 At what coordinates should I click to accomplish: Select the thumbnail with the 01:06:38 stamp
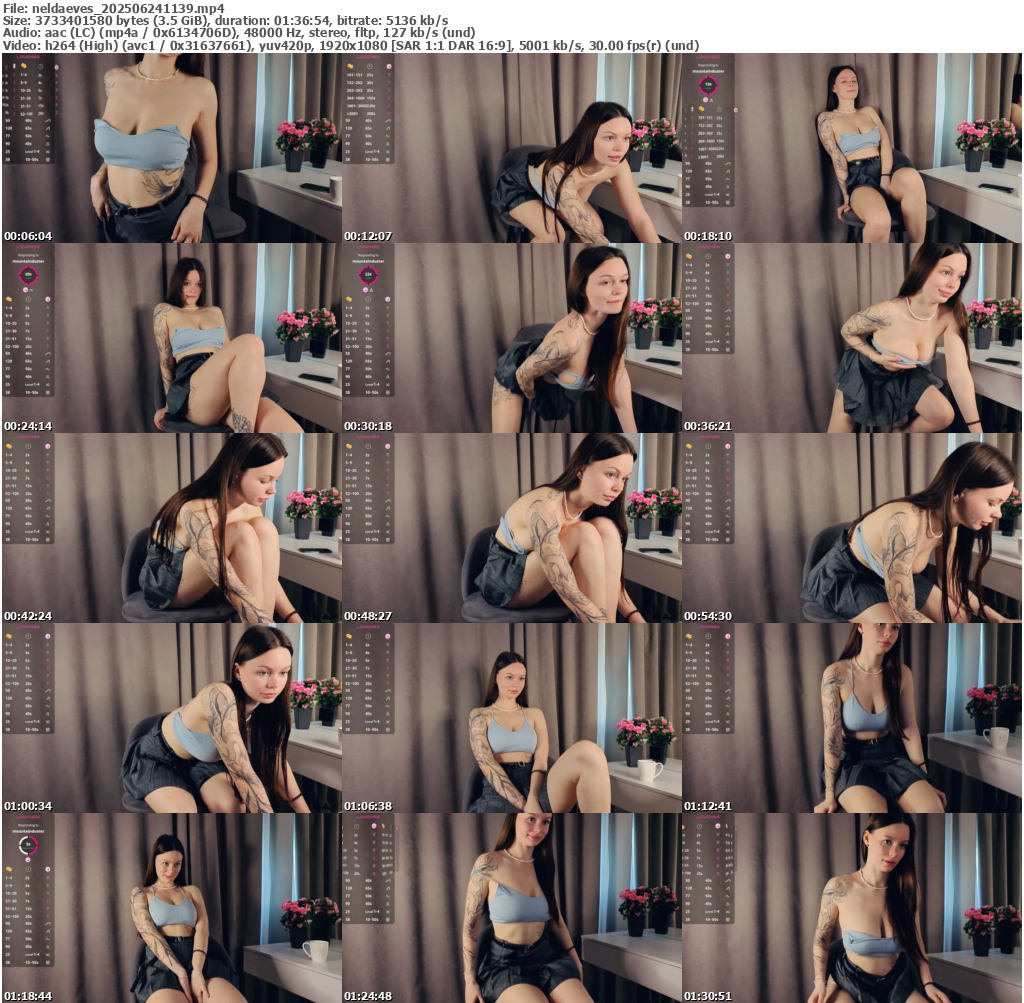coord(511,718)
